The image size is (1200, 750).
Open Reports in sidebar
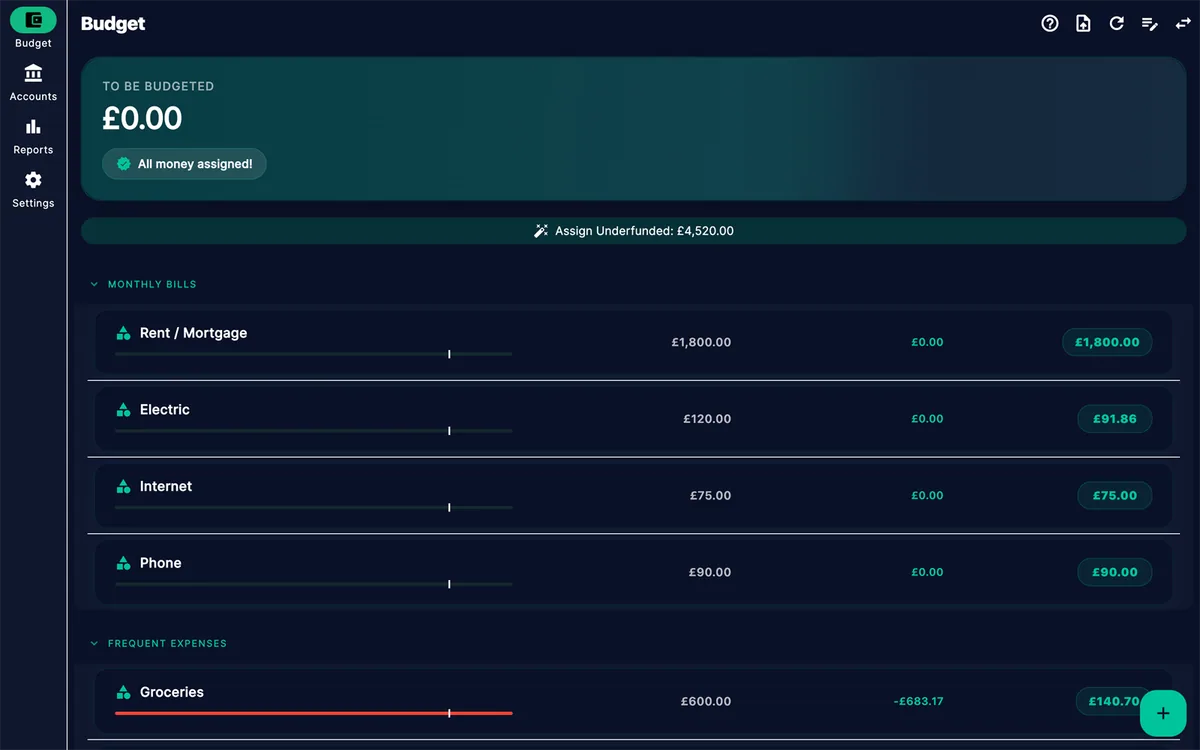33,135
